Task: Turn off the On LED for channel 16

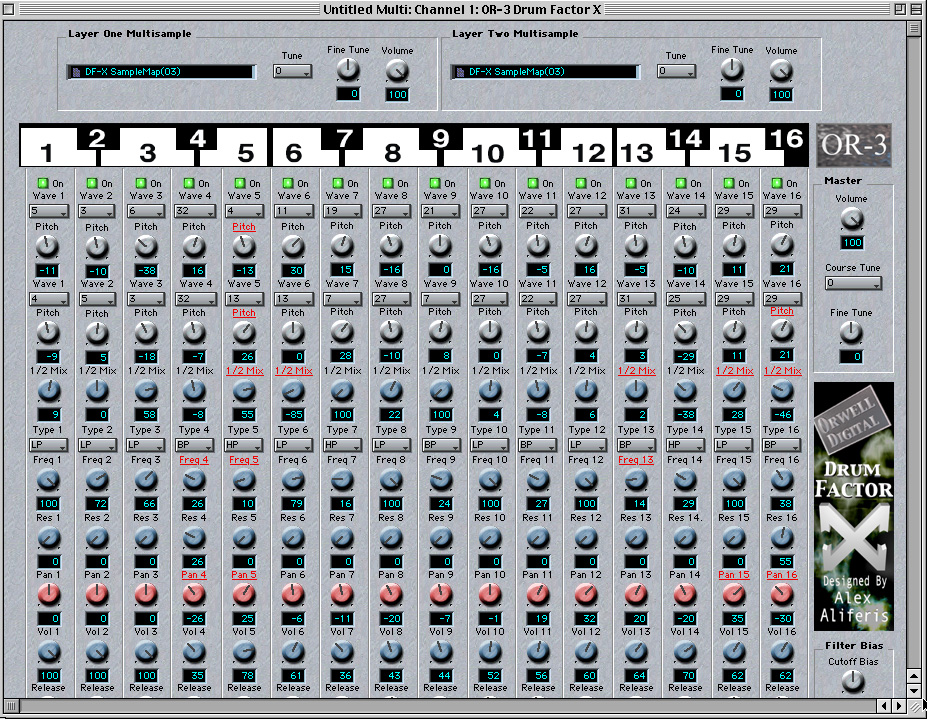Action: tap(777, 183)
